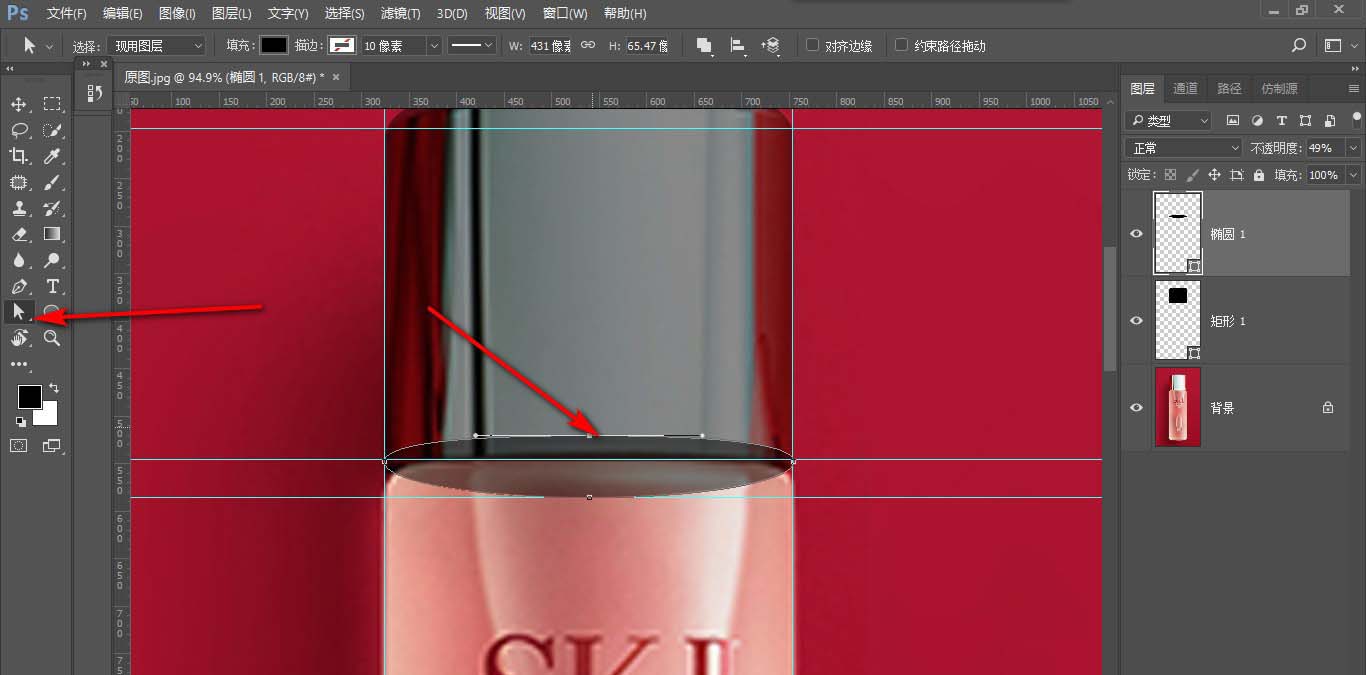Image resolution: width=1366 pixels, height=675 pixels.
Task: Select the Spot Healing Brush tool
Action: point(18,182)
